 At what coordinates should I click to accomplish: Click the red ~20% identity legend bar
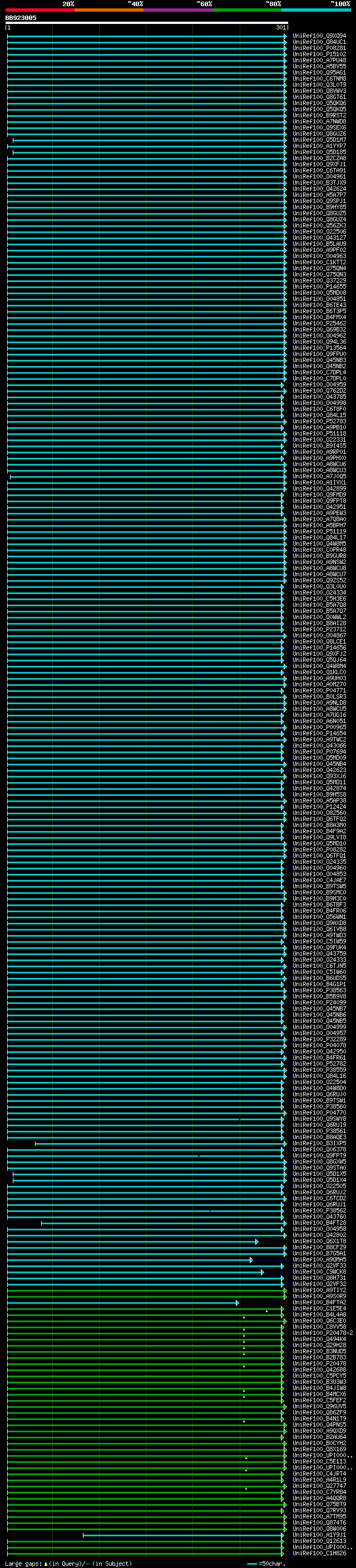click(x=39, y=11)
